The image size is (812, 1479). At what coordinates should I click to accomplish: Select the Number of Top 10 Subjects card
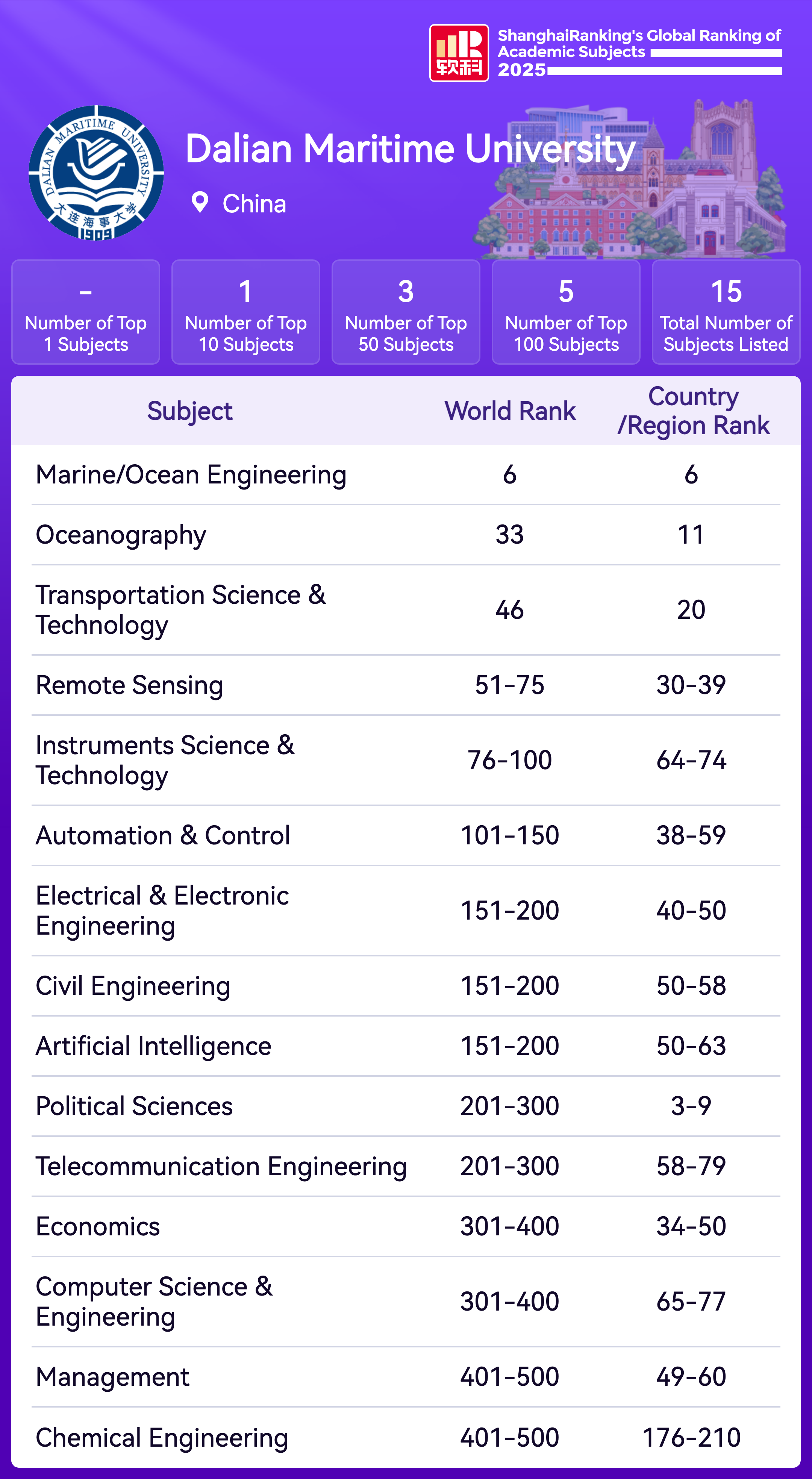[246, 312]
